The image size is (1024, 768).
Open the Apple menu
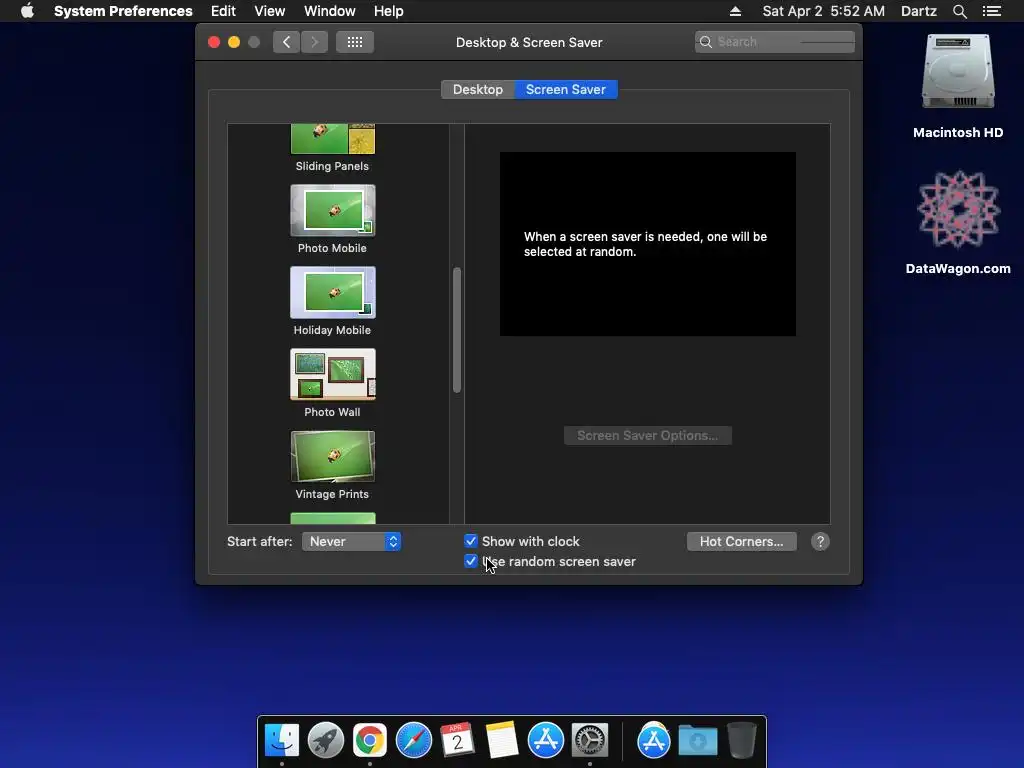tap(27, 11)
